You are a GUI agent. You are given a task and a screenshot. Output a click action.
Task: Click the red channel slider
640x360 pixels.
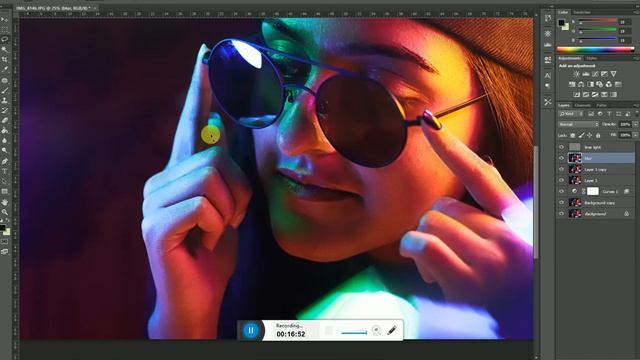click(x=597, y=21)
